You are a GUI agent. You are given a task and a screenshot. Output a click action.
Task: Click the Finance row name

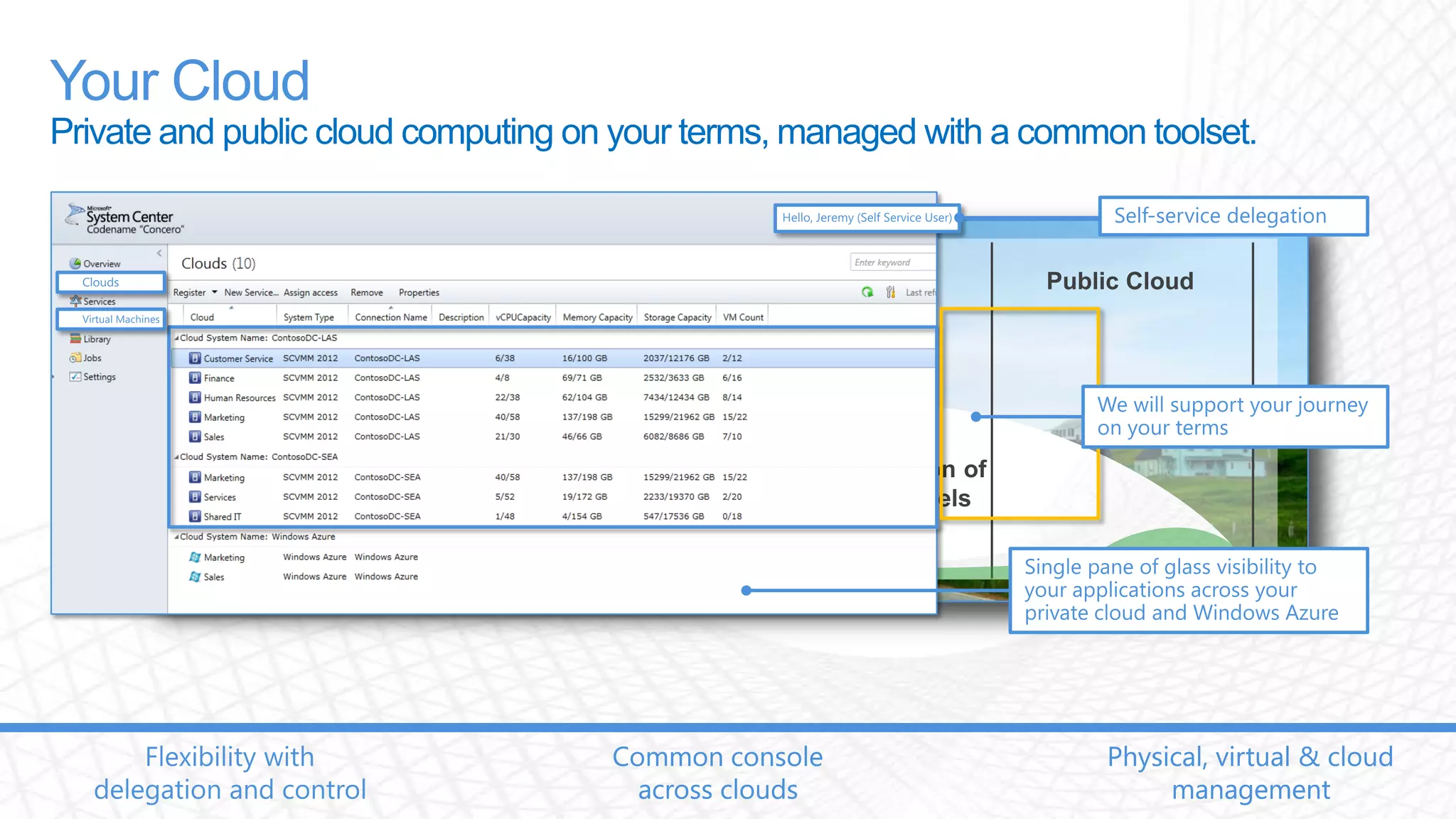click(219, 378)
